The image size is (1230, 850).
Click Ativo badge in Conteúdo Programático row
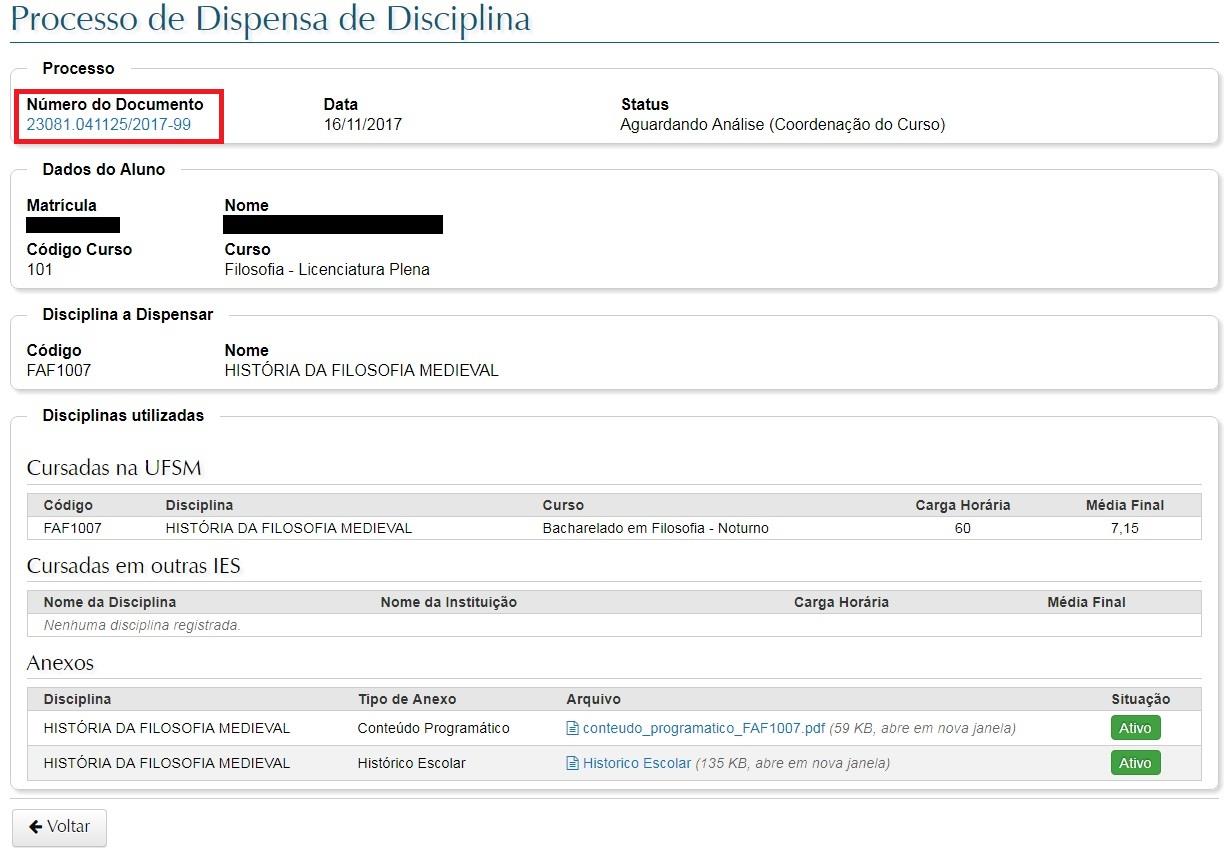(1135, 729)
